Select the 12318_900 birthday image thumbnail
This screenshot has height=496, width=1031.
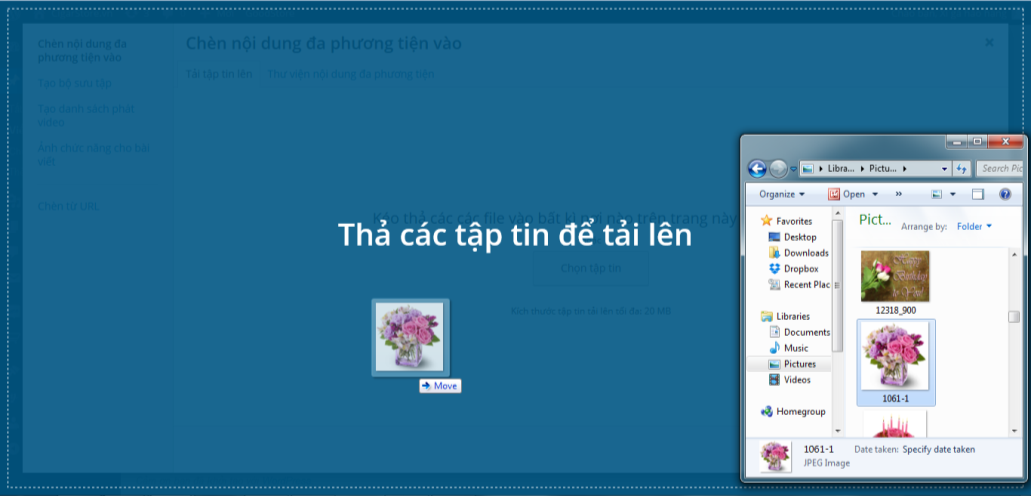(895, 276)
